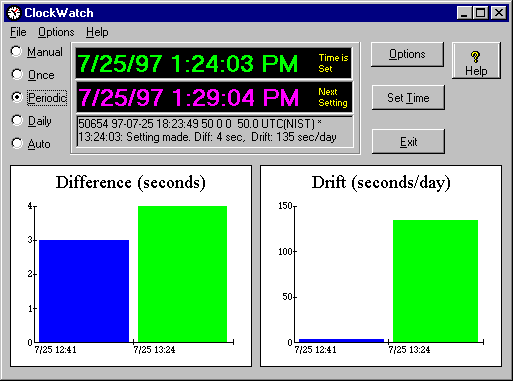Click the blue 12:41 bar in Difference chart
513x381 pixels.
pyautogui.click(x=84, y=291)
